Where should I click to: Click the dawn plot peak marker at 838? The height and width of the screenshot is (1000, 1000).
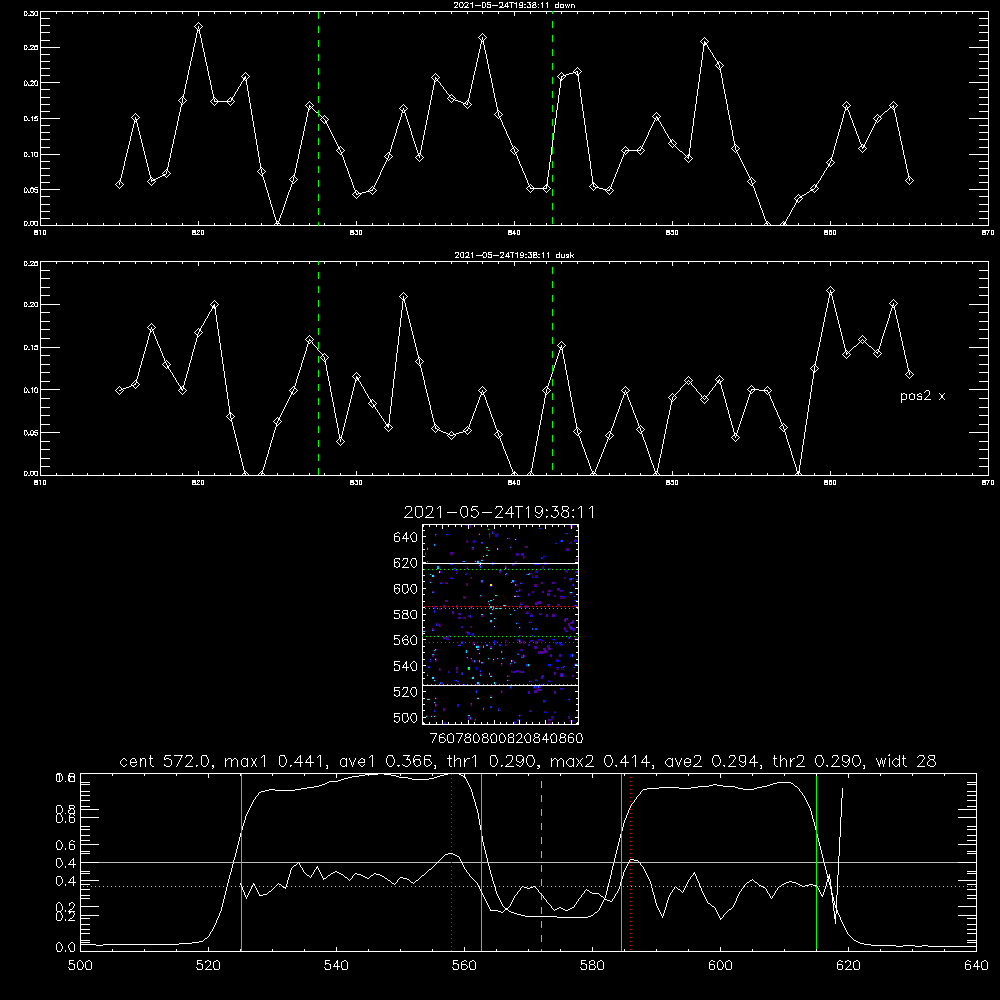483,38
